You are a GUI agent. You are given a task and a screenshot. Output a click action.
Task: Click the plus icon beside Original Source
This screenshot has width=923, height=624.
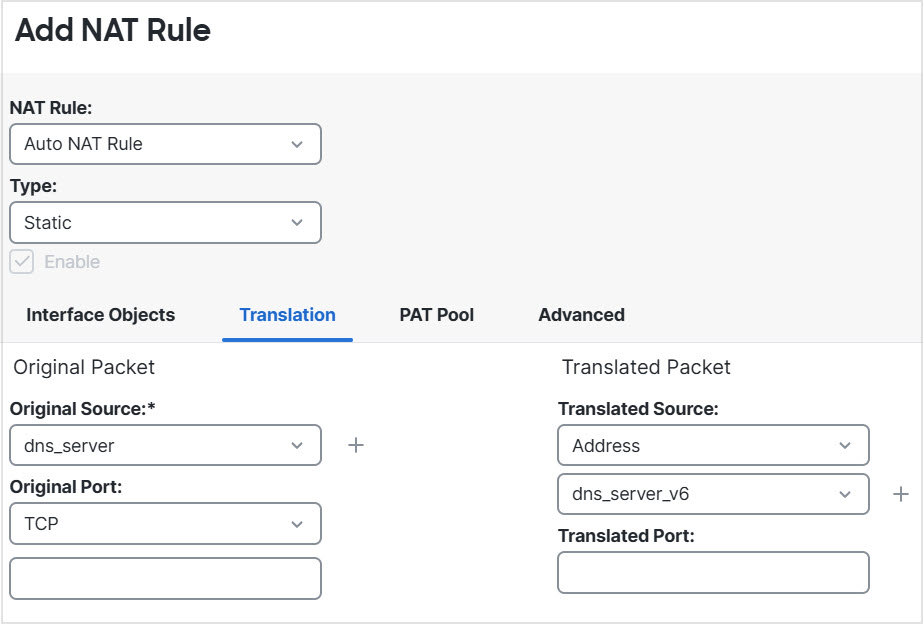tap(356, 445)
